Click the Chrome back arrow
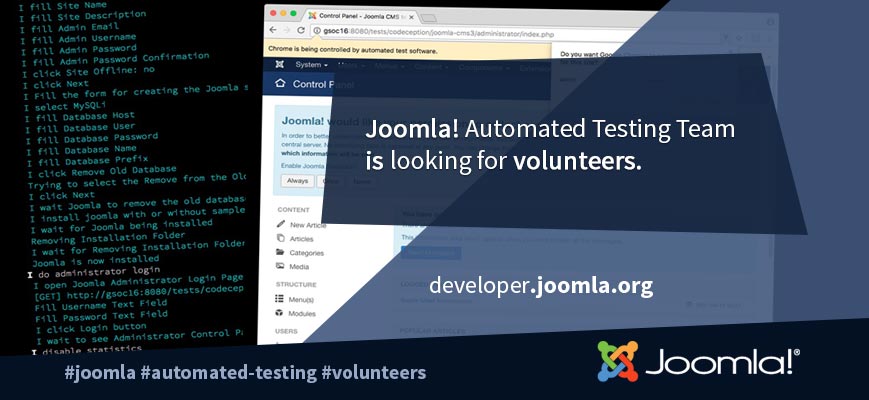The height and width of the screenshot is (400, 869). coord(273,30)
